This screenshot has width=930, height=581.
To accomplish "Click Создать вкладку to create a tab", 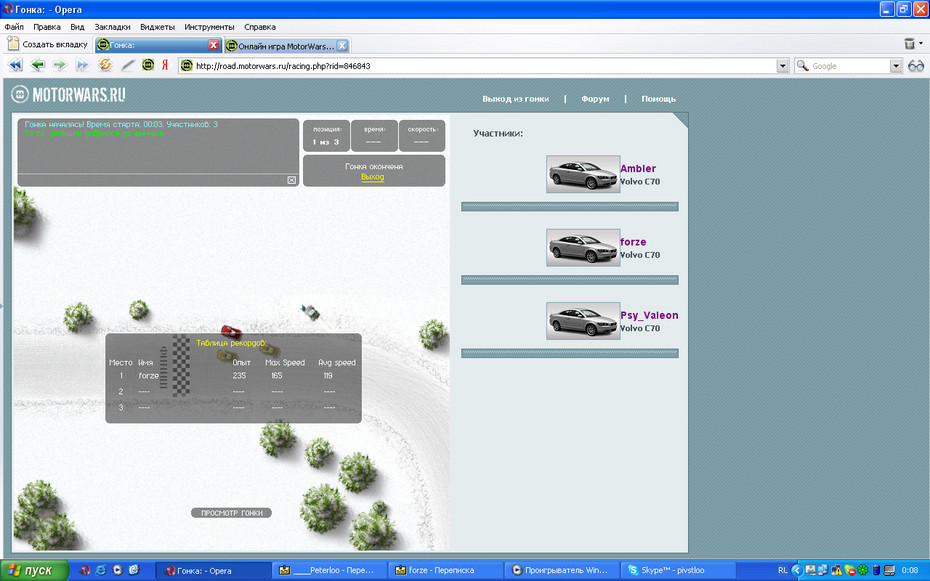I will [x=47, y=44].
